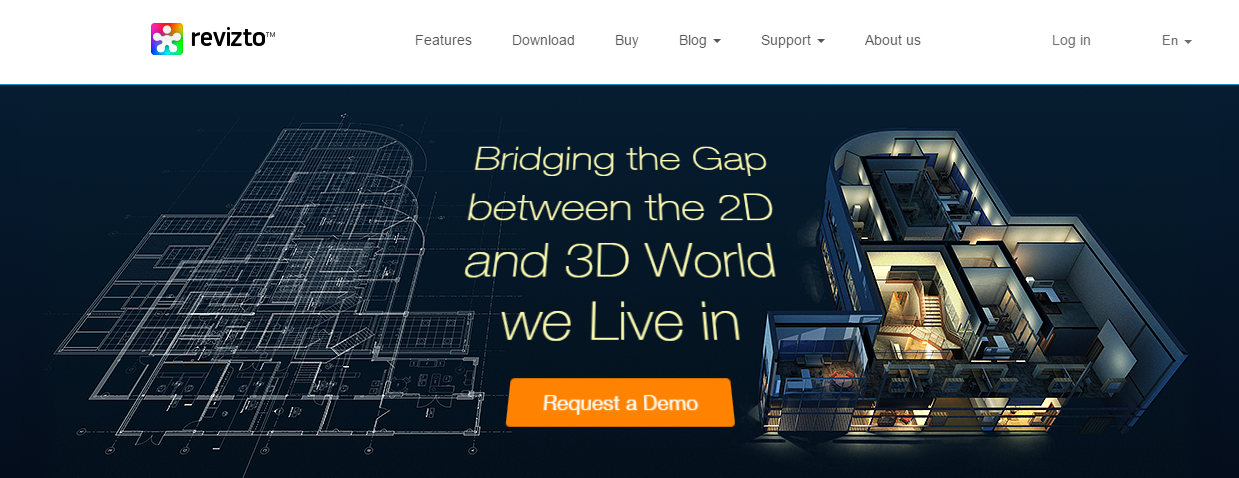Click the 'we Live in' headline line
The height and width of the screenshot is (478, 1239).
(620, 322)
